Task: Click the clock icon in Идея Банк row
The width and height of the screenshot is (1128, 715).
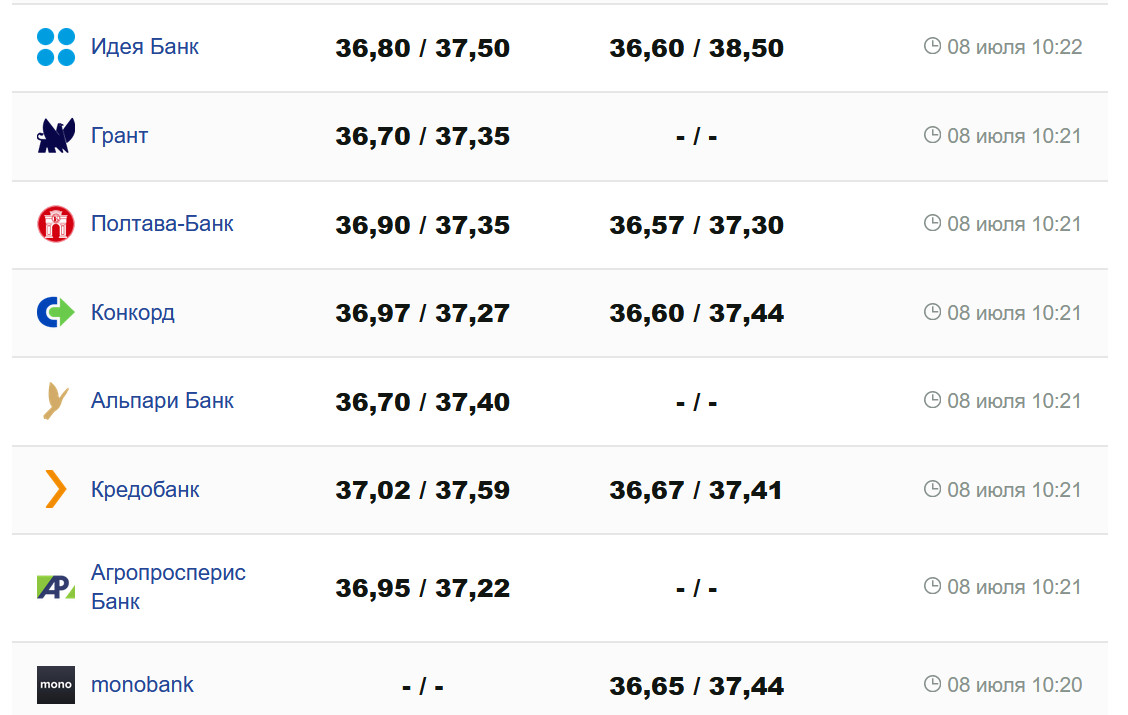Action: click(x=932, y=47)
